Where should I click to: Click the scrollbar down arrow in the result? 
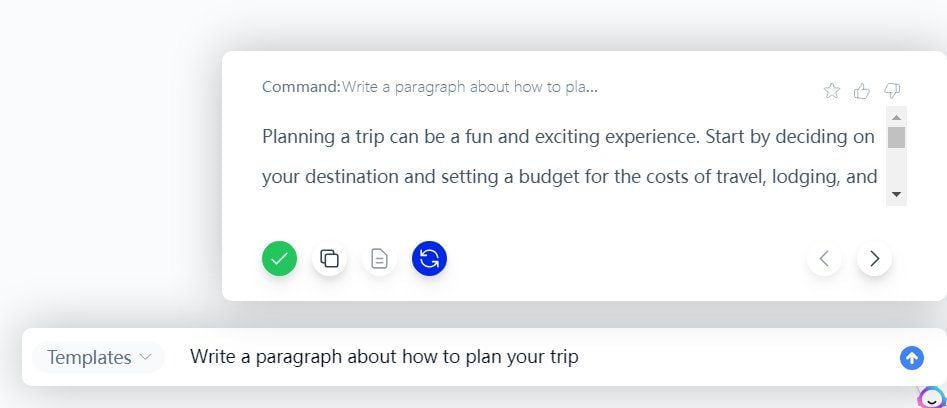pyautogui.click(x=896, y=194)
